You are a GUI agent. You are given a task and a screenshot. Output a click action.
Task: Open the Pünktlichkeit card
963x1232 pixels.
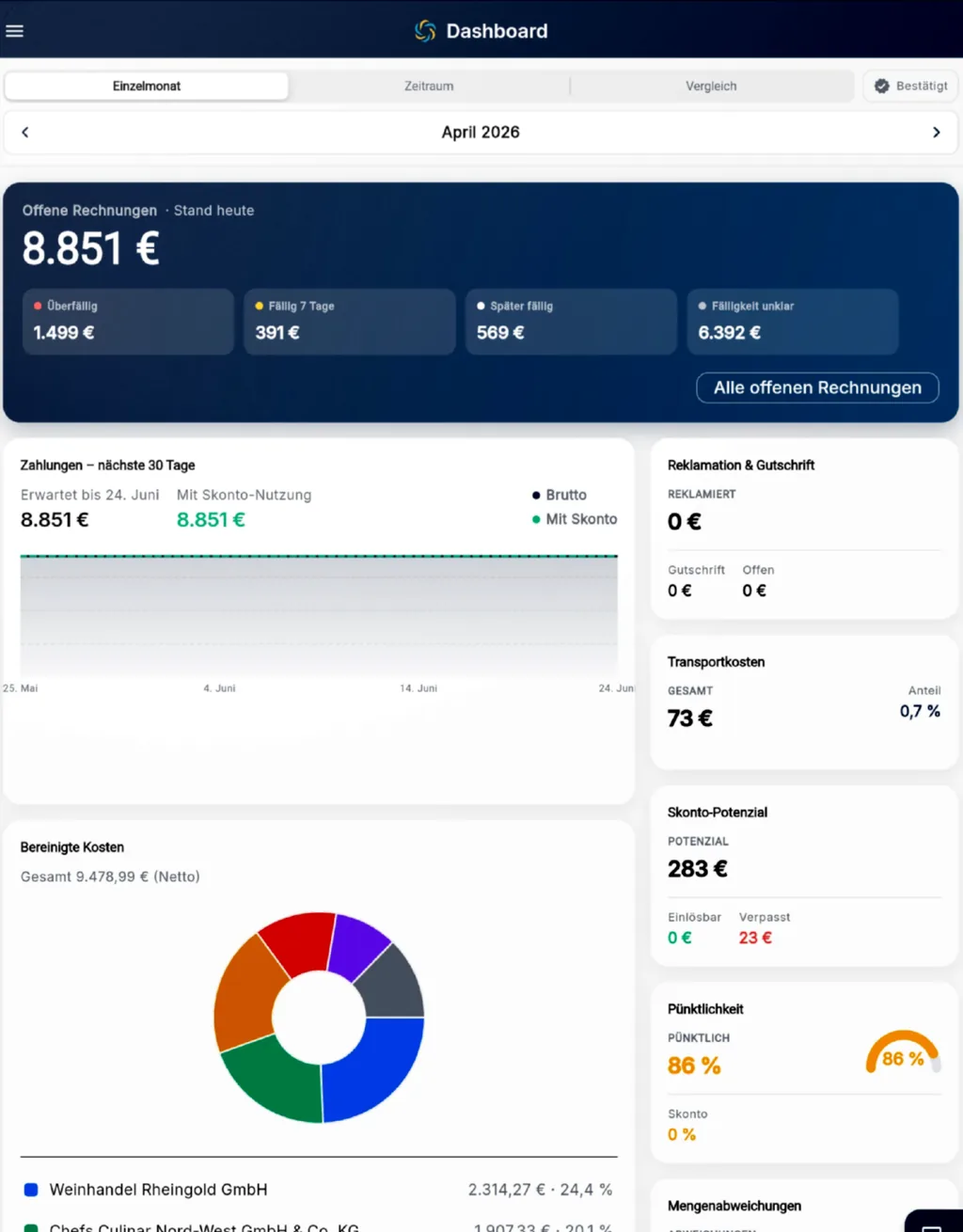pos(804,1072)
